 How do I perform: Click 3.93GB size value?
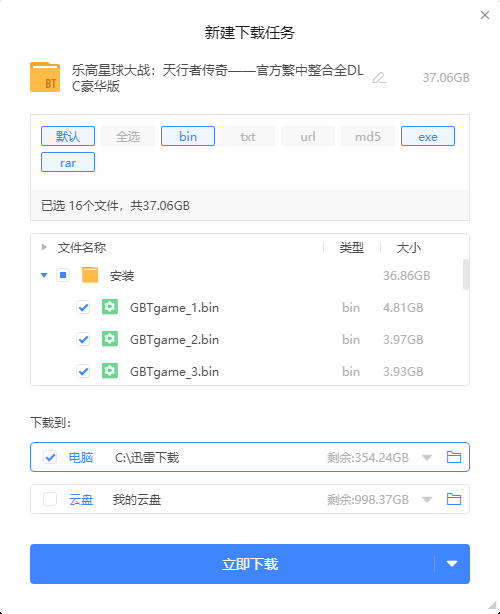(403, 371)
